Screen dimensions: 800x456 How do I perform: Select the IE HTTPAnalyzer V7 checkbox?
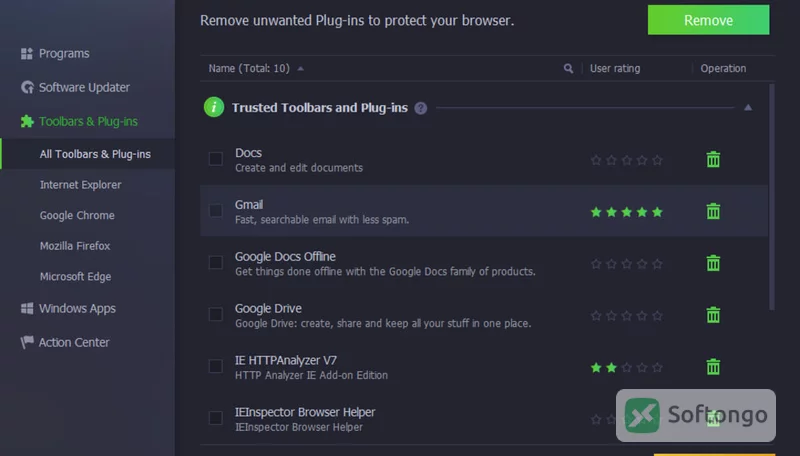(216, 366)
